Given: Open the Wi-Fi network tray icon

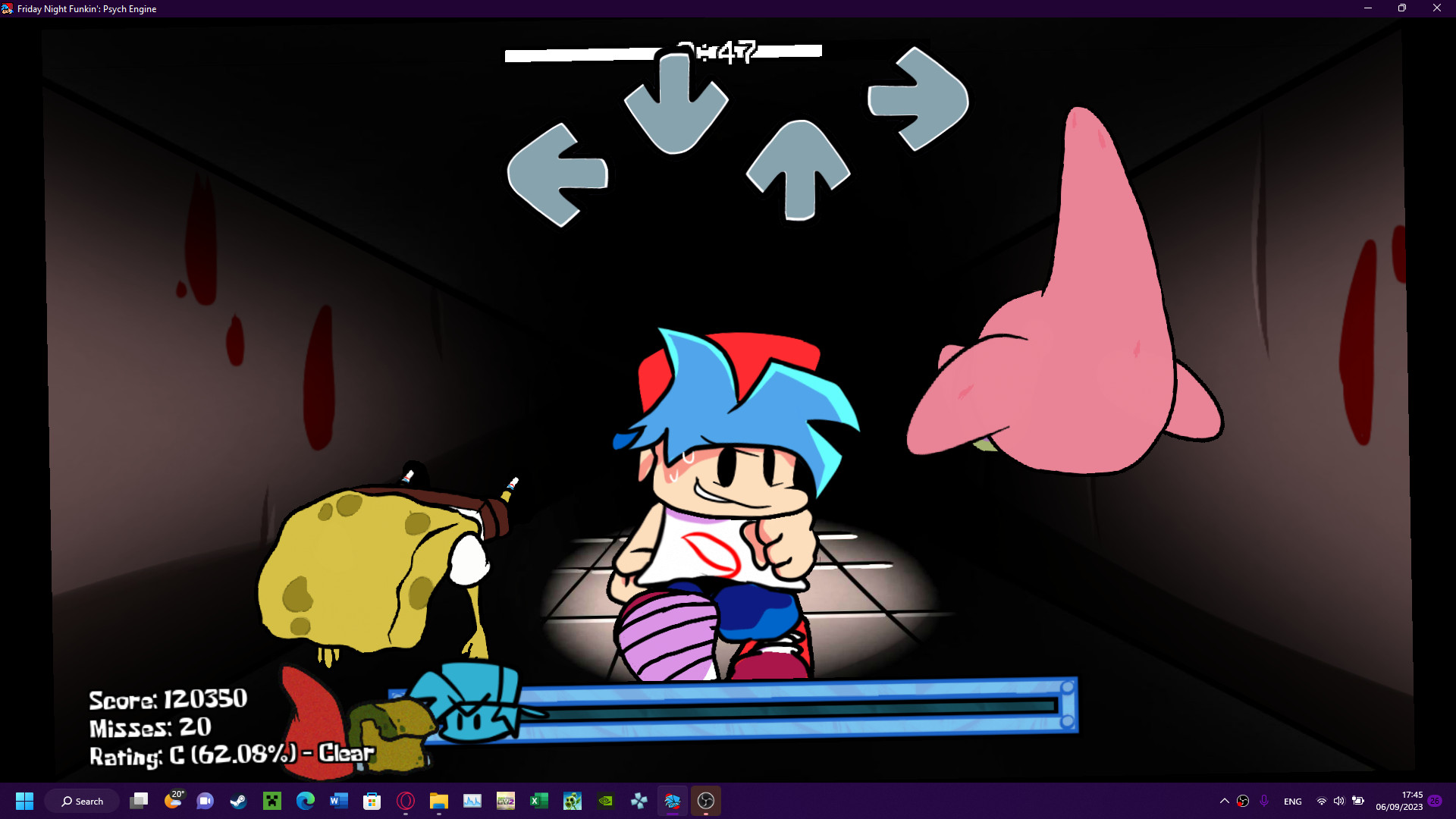Looking at the screenshot, I should click(x=1322, y=801).
